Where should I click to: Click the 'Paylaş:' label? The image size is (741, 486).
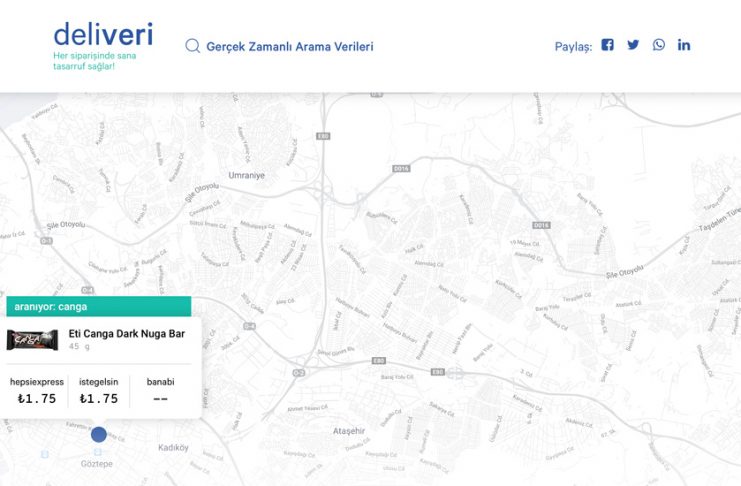573,47
